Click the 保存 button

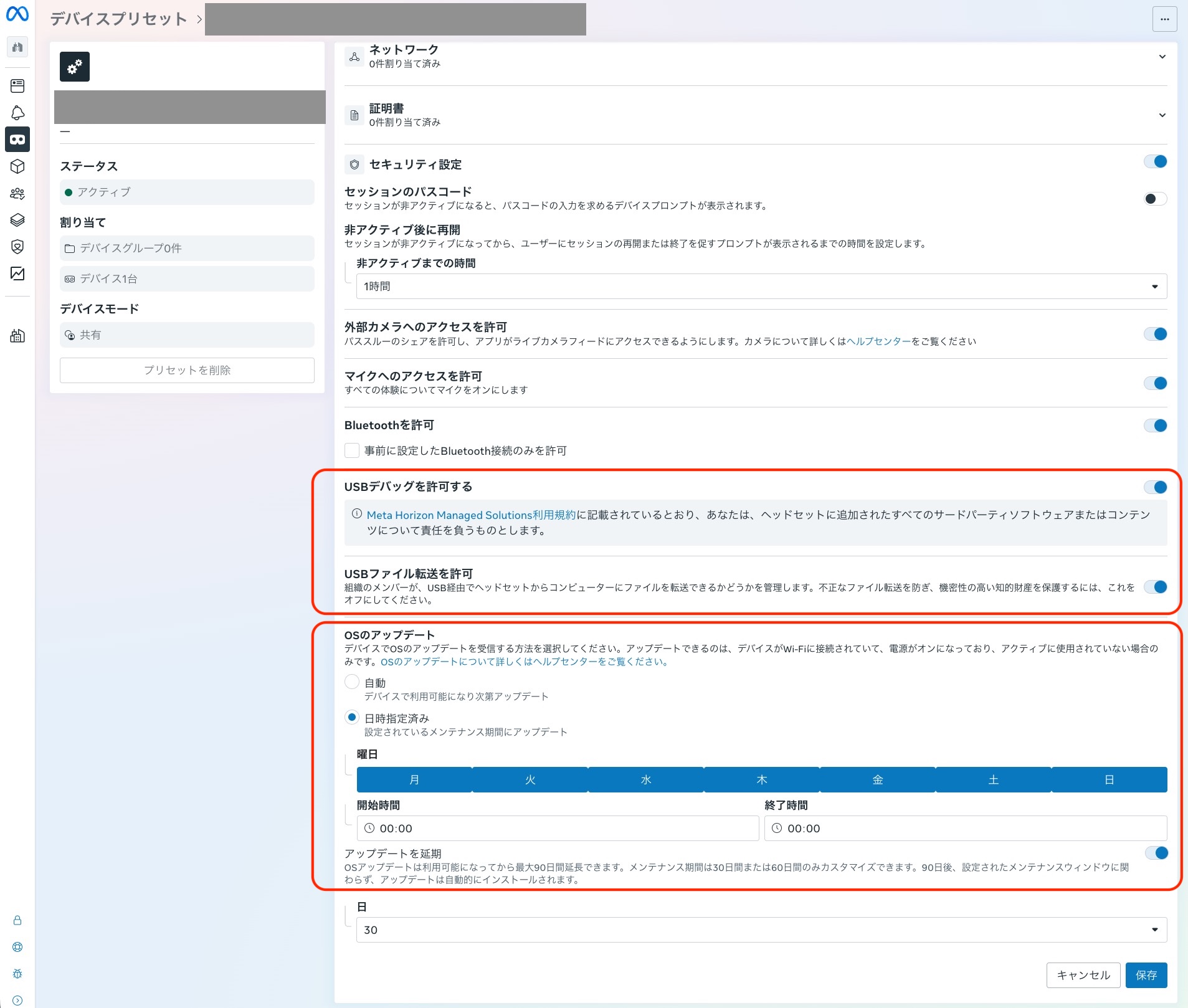1146,975
